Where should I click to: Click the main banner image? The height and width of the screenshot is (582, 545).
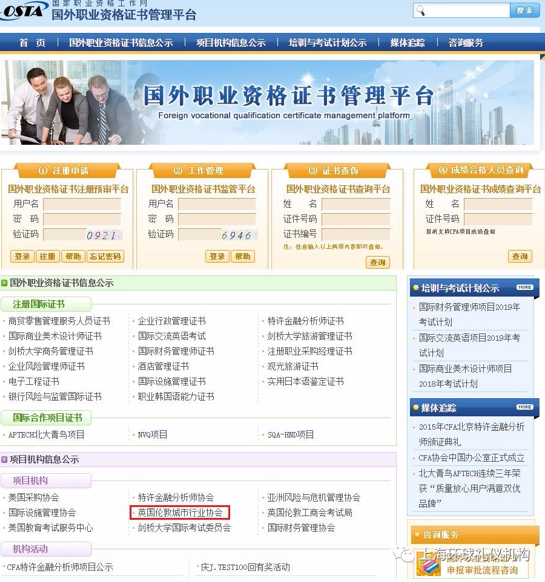(x=268, y=102)
